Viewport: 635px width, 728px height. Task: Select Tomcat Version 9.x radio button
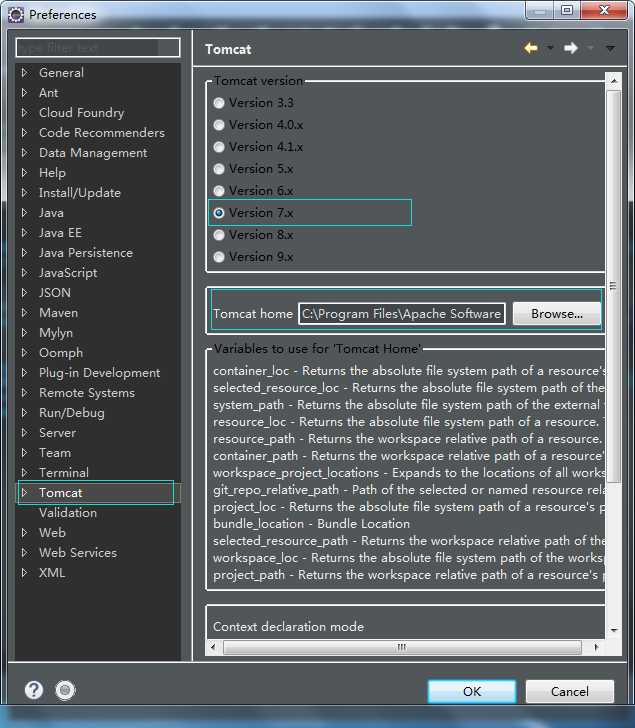[219, 257]
